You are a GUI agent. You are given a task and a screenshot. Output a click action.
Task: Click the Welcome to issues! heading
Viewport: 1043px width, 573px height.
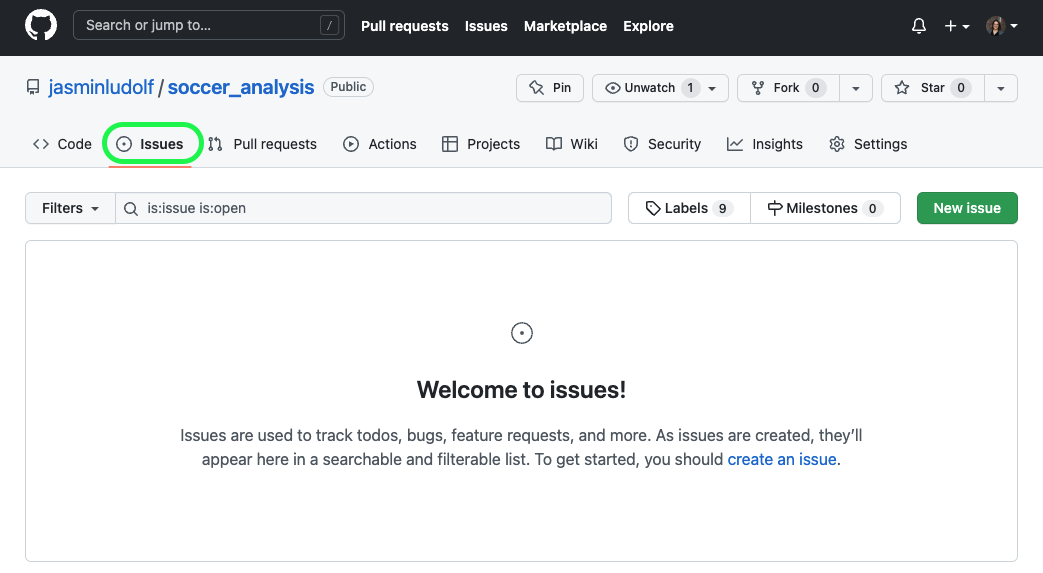[522, 390]
